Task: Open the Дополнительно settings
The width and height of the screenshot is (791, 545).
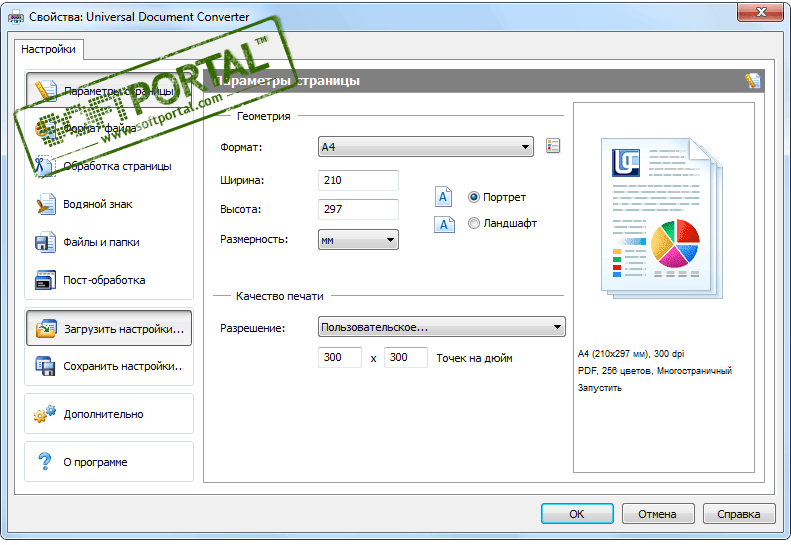Action: click(108, 414)
